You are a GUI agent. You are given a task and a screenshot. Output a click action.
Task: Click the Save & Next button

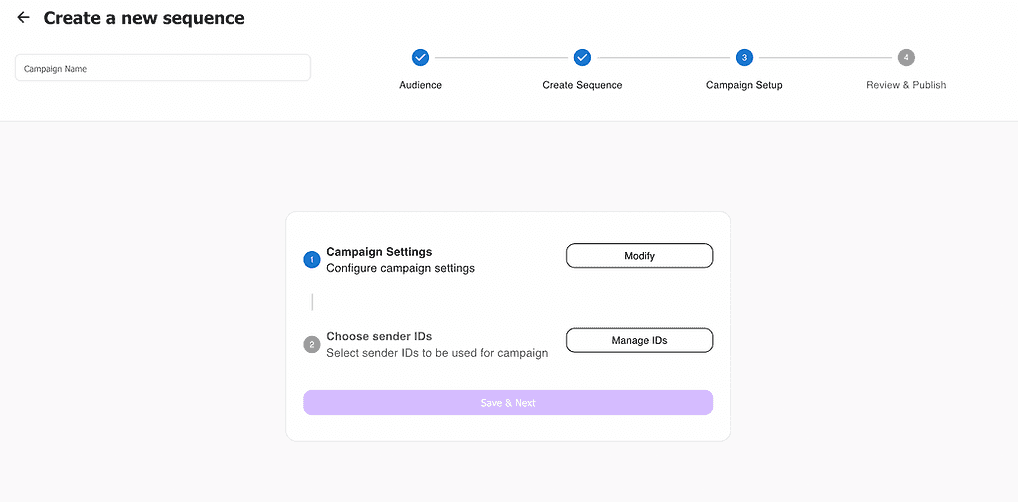click(x=508, y=403)
